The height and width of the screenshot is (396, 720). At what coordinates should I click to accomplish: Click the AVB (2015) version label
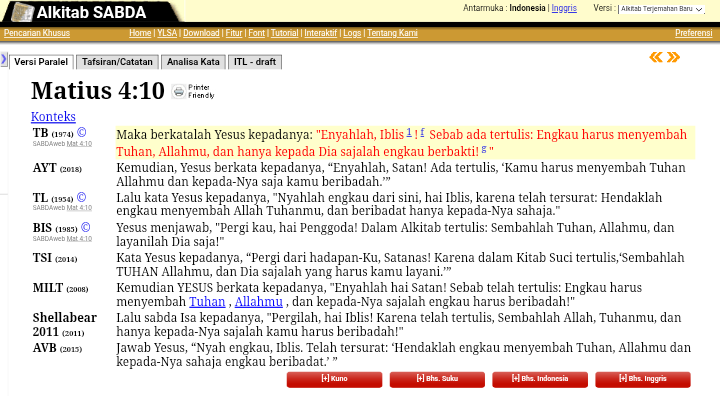pyautogui.click(x=57, y=348)
